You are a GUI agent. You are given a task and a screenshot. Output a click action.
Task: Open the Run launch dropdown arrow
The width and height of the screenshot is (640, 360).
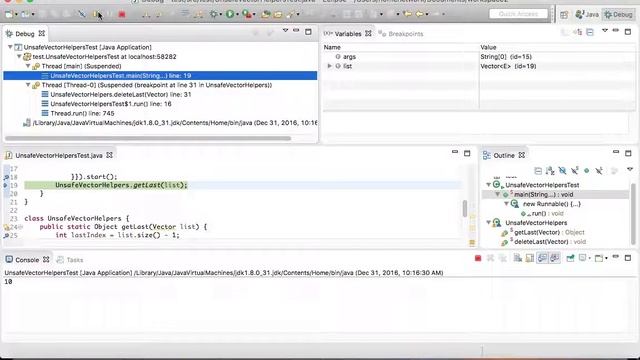pos(237,15)
